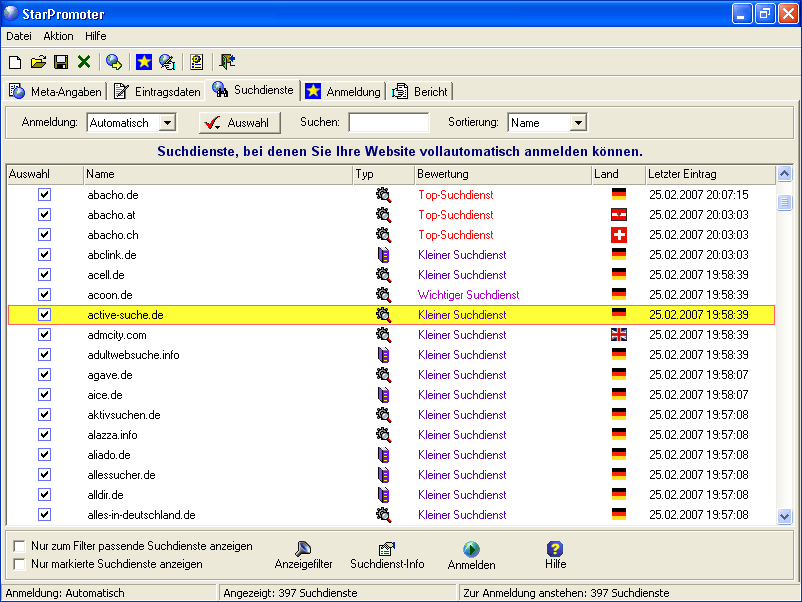This screenshot has width=802, height=602.
Task: Click the Open folder toolbar icon
Action: point(38,62)
